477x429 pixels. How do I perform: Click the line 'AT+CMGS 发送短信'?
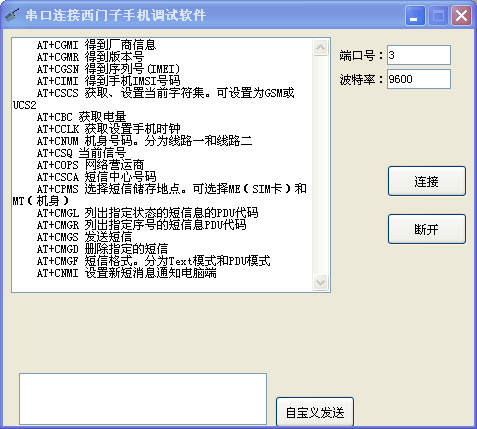tap(84, 237)
